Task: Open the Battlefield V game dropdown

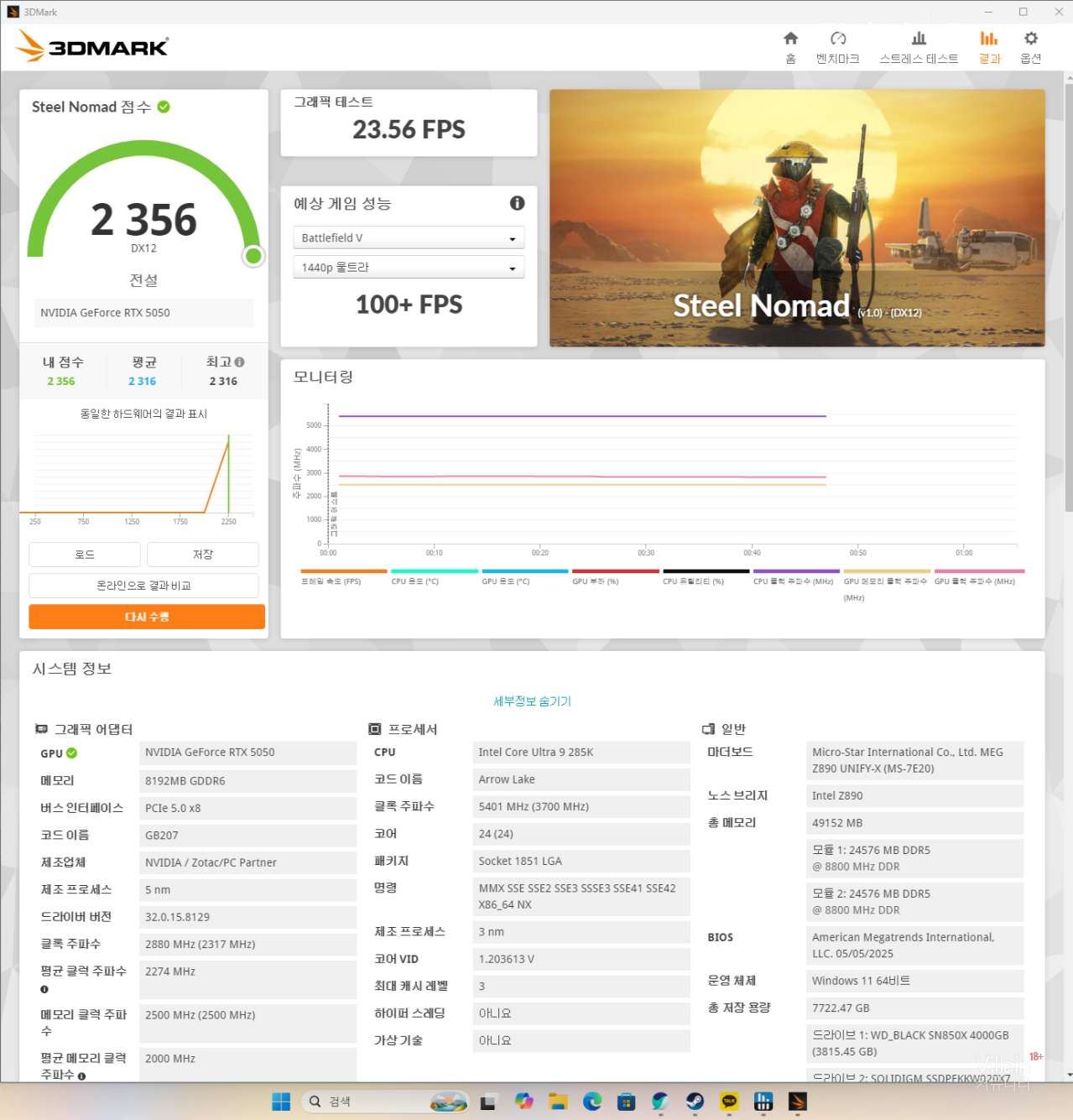Action: 409,238
